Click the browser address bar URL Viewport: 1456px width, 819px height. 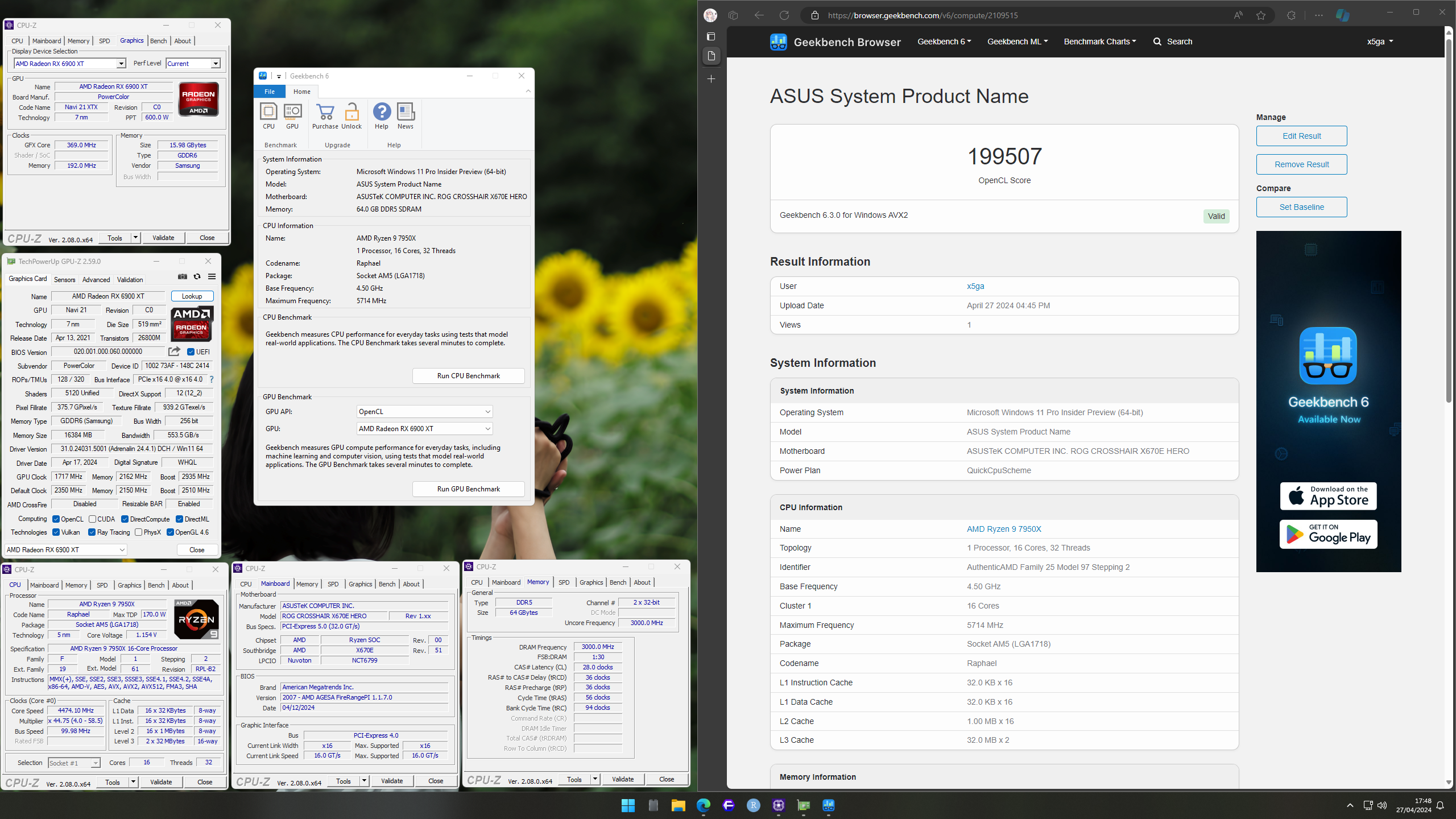[x=923, y=15]
